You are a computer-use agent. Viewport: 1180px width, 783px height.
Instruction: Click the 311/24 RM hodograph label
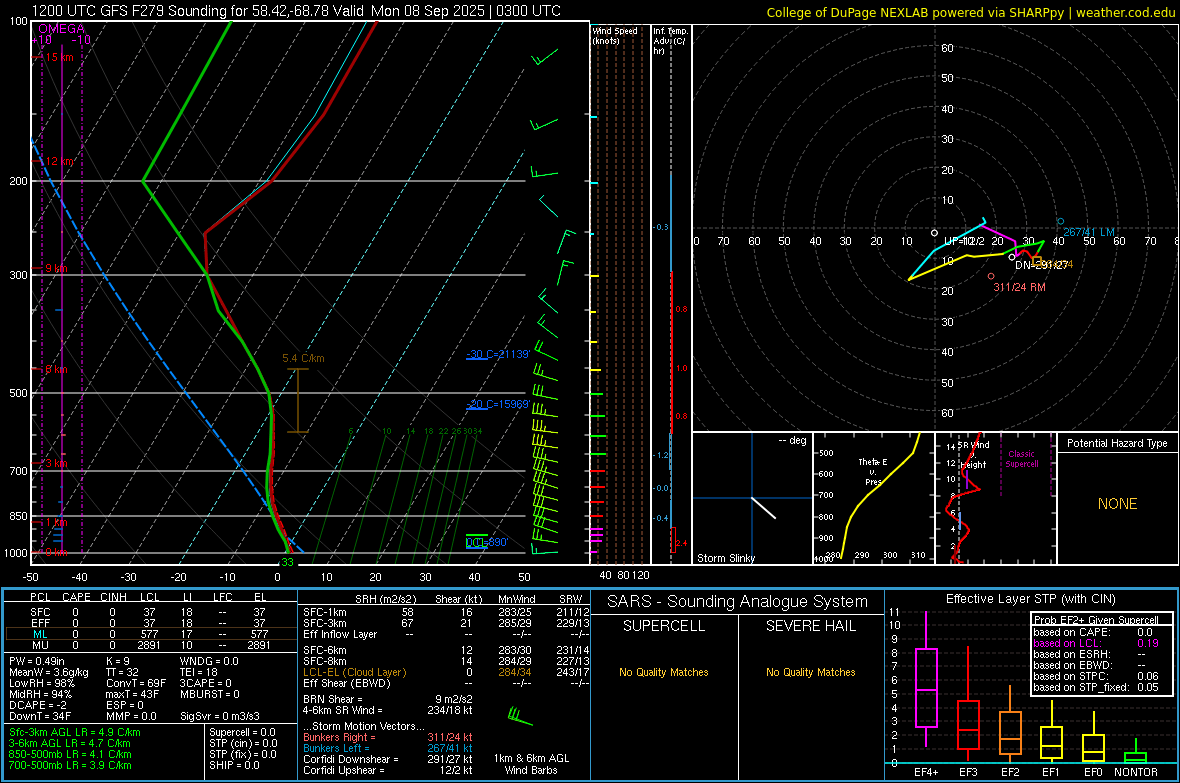click(x=1019, y=287)
